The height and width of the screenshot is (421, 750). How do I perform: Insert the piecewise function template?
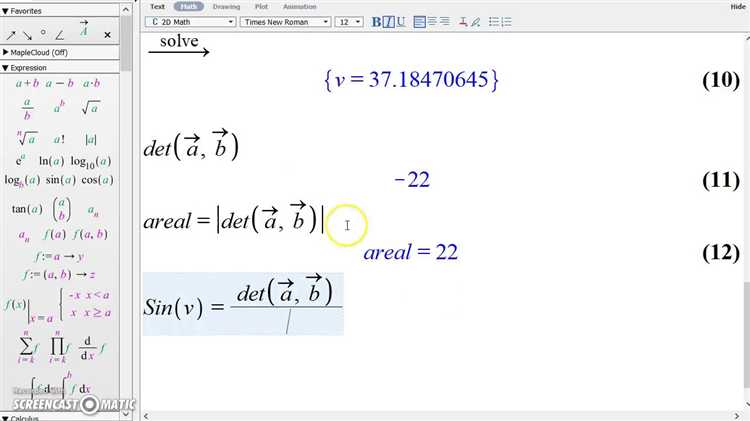click(x=85, y=304)
